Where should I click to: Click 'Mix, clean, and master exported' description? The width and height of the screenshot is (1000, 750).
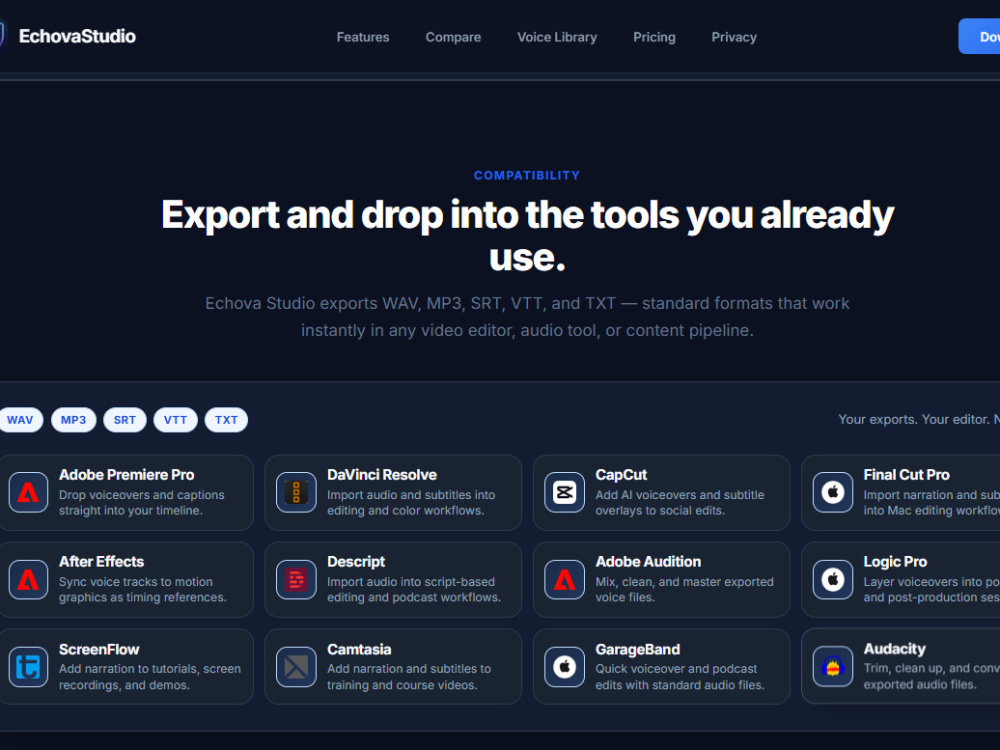pos(684,589)
